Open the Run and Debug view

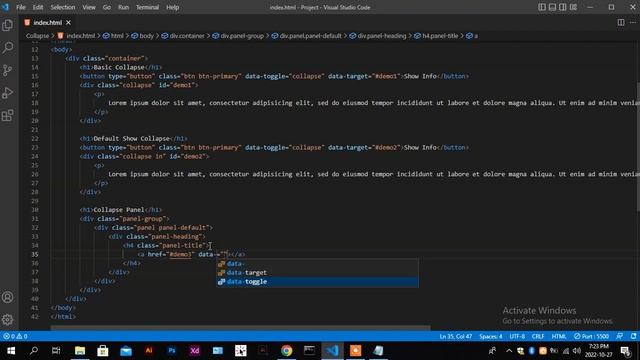[7, 93]
